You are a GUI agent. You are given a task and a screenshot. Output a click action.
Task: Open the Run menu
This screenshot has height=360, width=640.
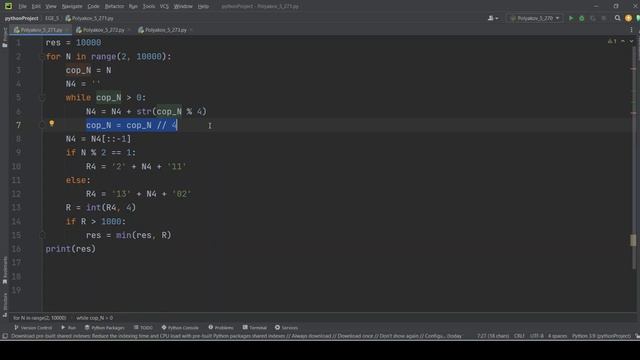(133, 7)
